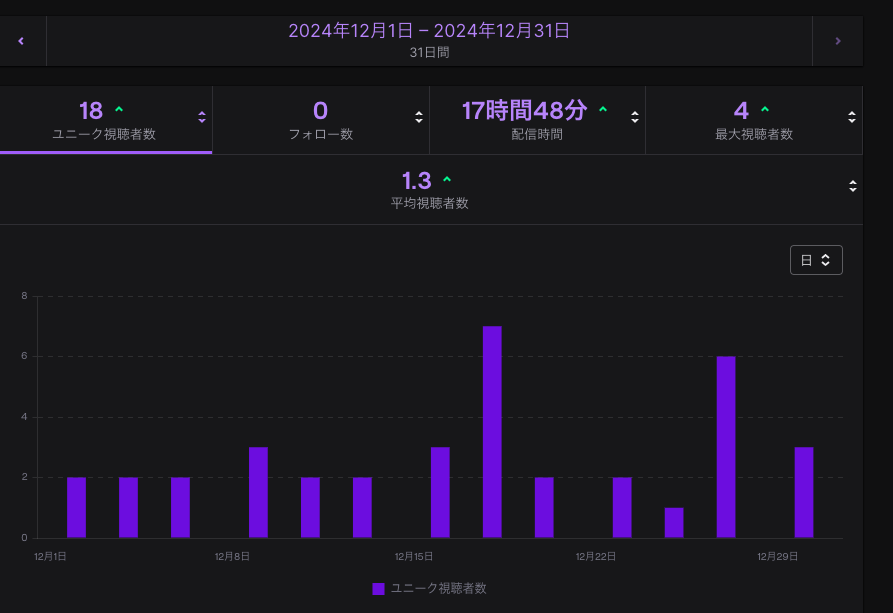893x613 pixels.
Task: Click the purple legend swatch for ユニーク視聴者数
Action: pos(378,589)
